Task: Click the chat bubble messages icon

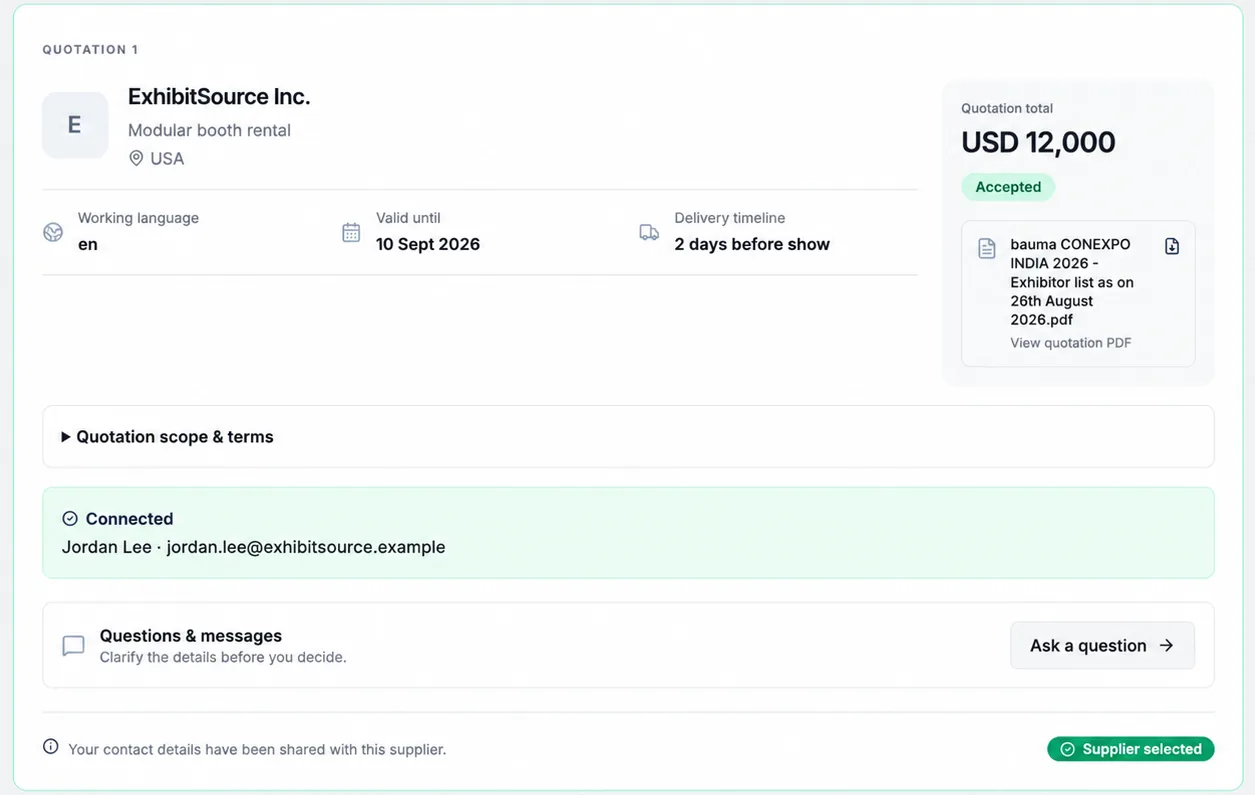Action: 73,646
